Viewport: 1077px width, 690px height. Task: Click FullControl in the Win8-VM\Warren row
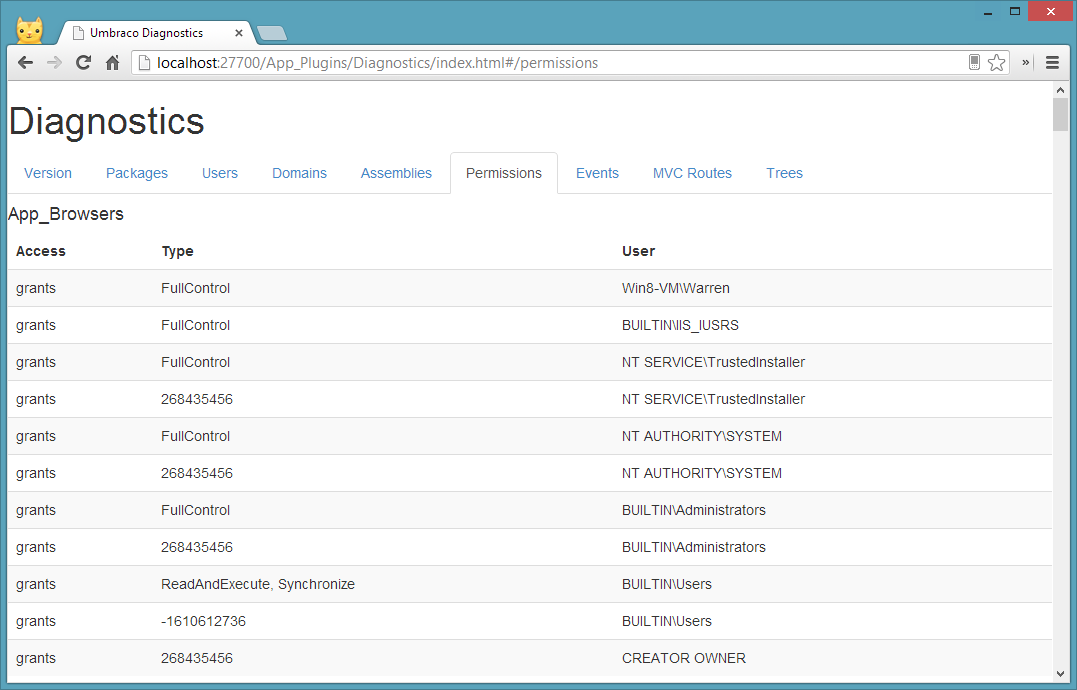196,288
